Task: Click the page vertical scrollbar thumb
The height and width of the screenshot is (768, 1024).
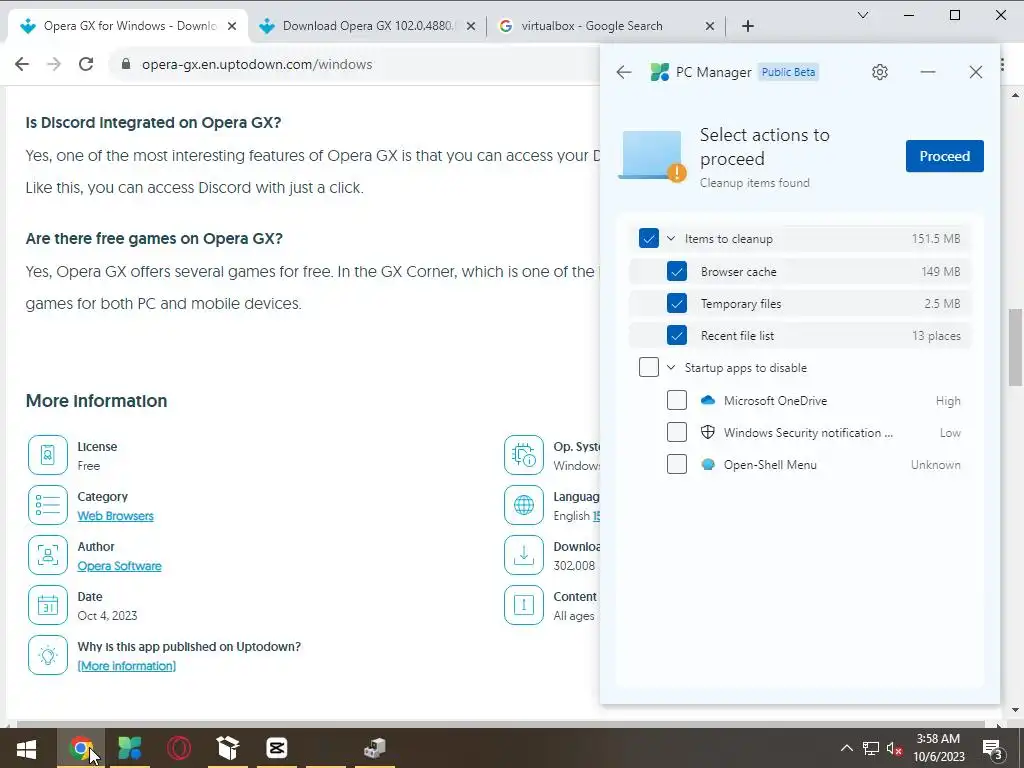Action: pos(1015,346)
